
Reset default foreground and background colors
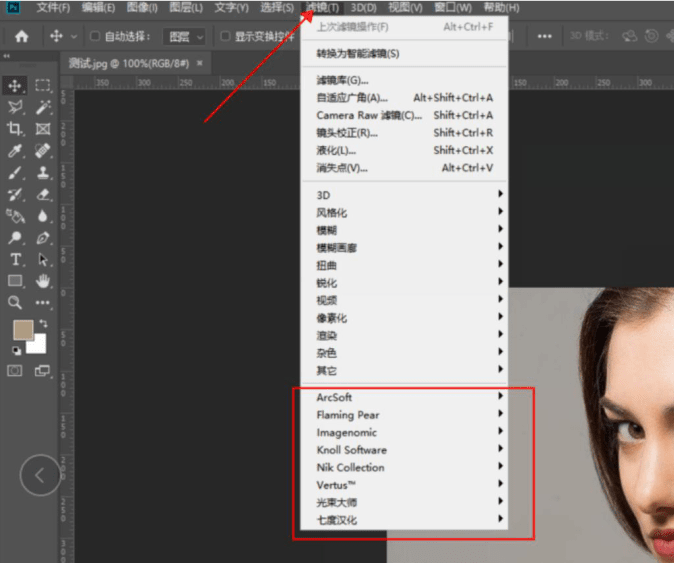click(x=16, y=351)
